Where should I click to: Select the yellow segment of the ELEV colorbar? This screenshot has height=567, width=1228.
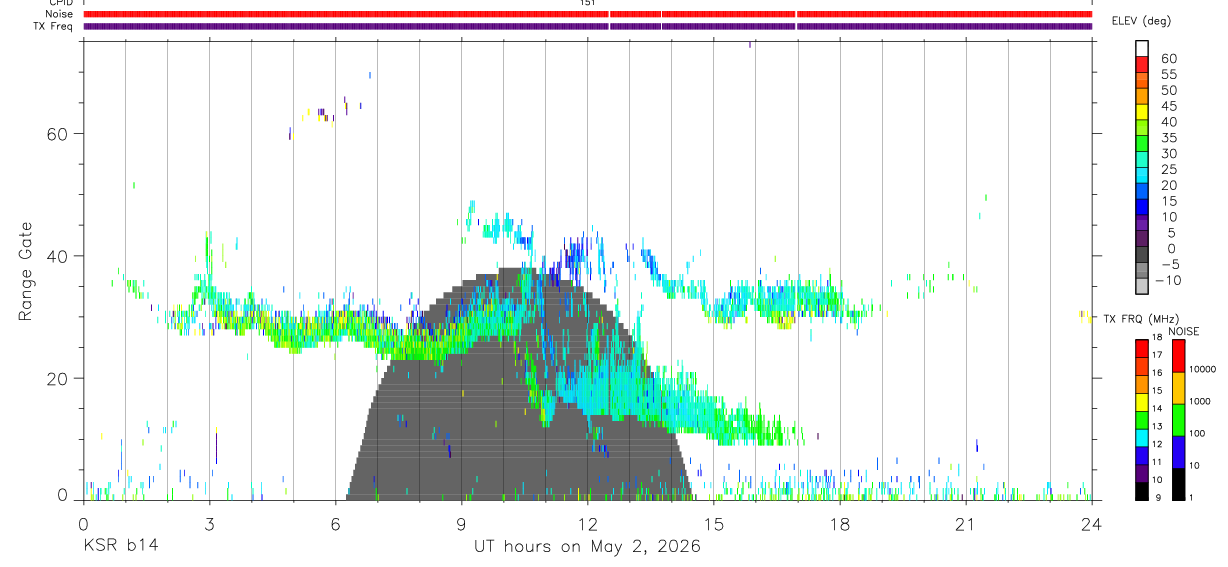coord(1142,110)
